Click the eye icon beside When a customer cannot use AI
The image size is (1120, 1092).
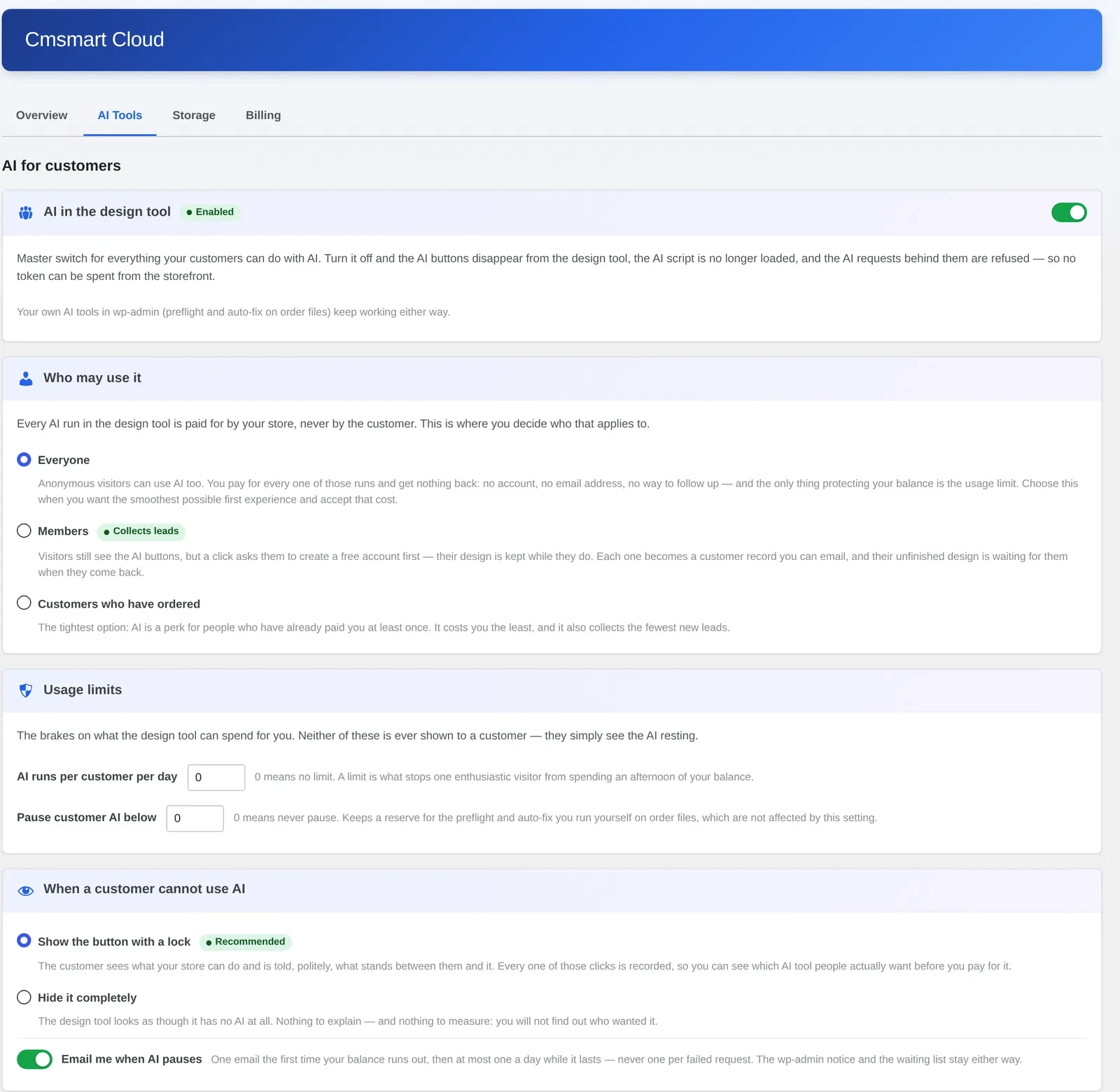(26, 890)
